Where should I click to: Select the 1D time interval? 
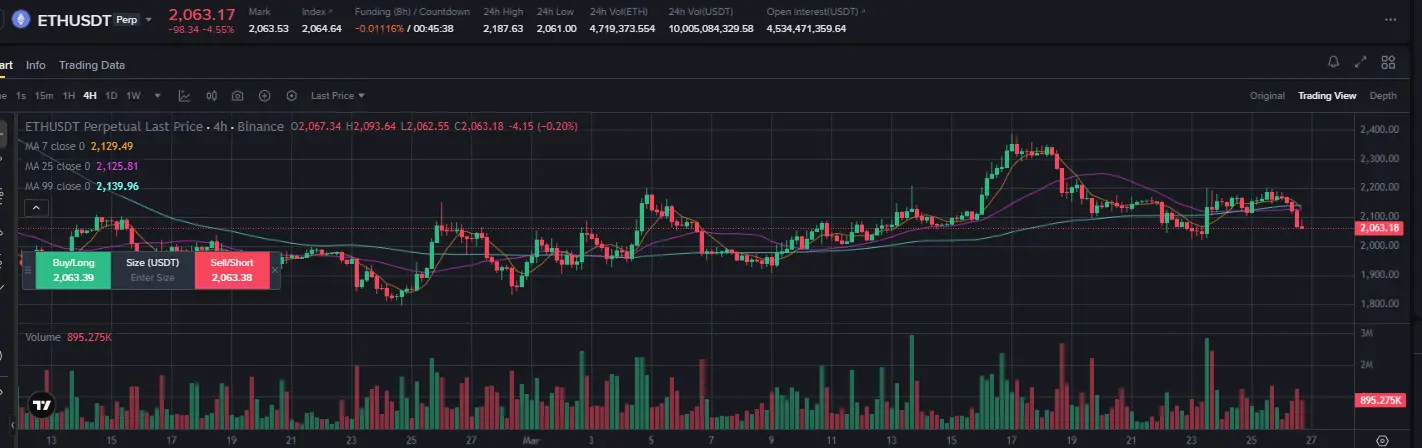point(111,96)
